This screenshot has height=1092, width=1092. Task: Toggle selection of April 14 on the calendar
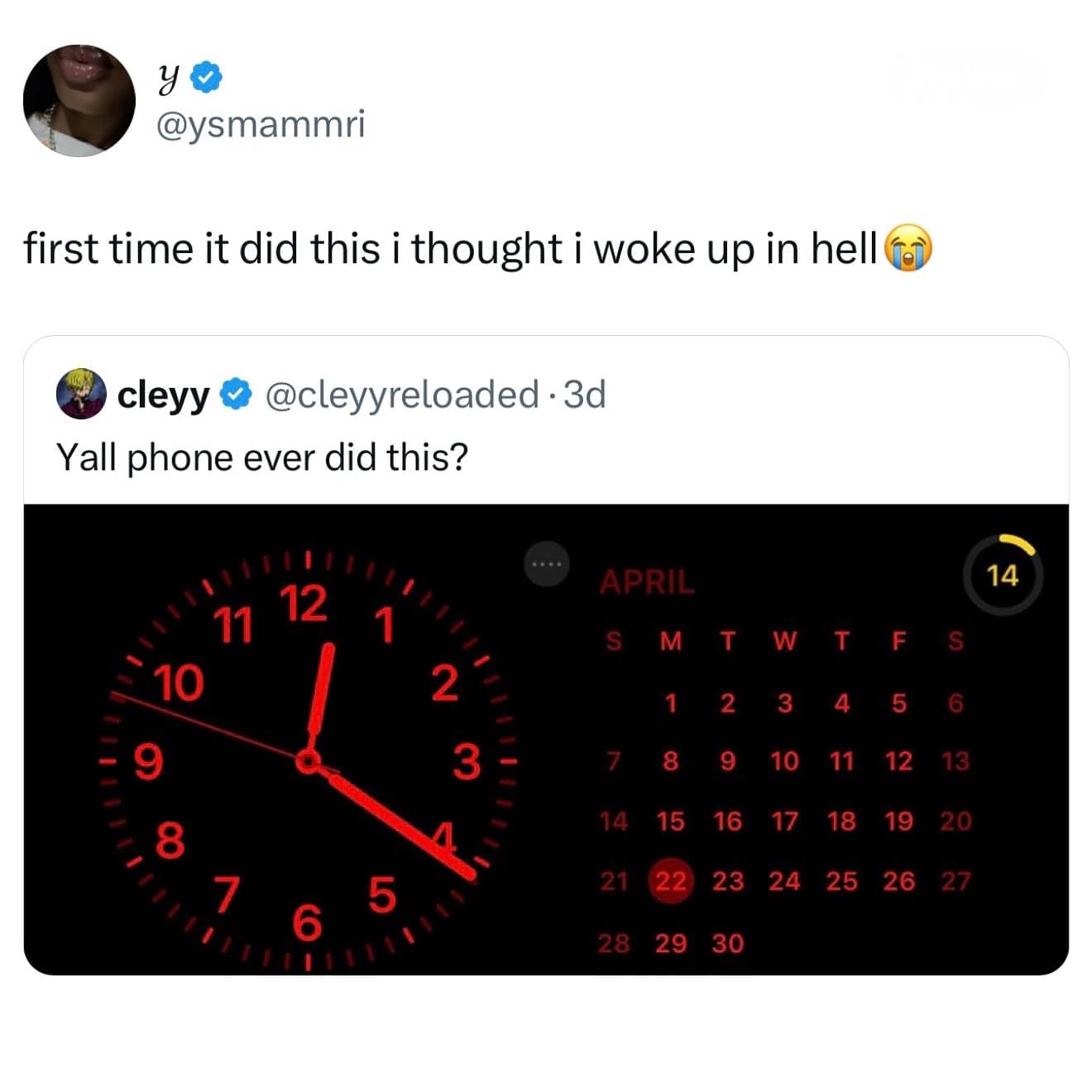click(x=614, y=821)
